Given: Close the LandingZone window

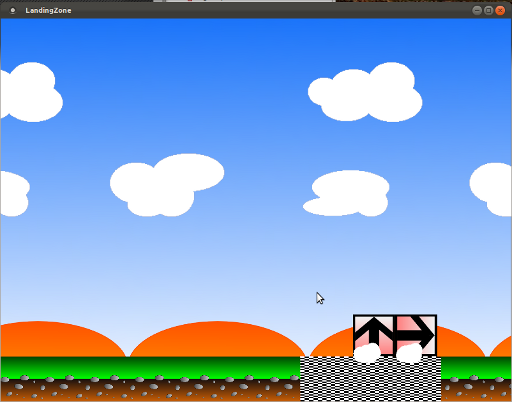Looking at the screenshot, I should pos(500,11).
